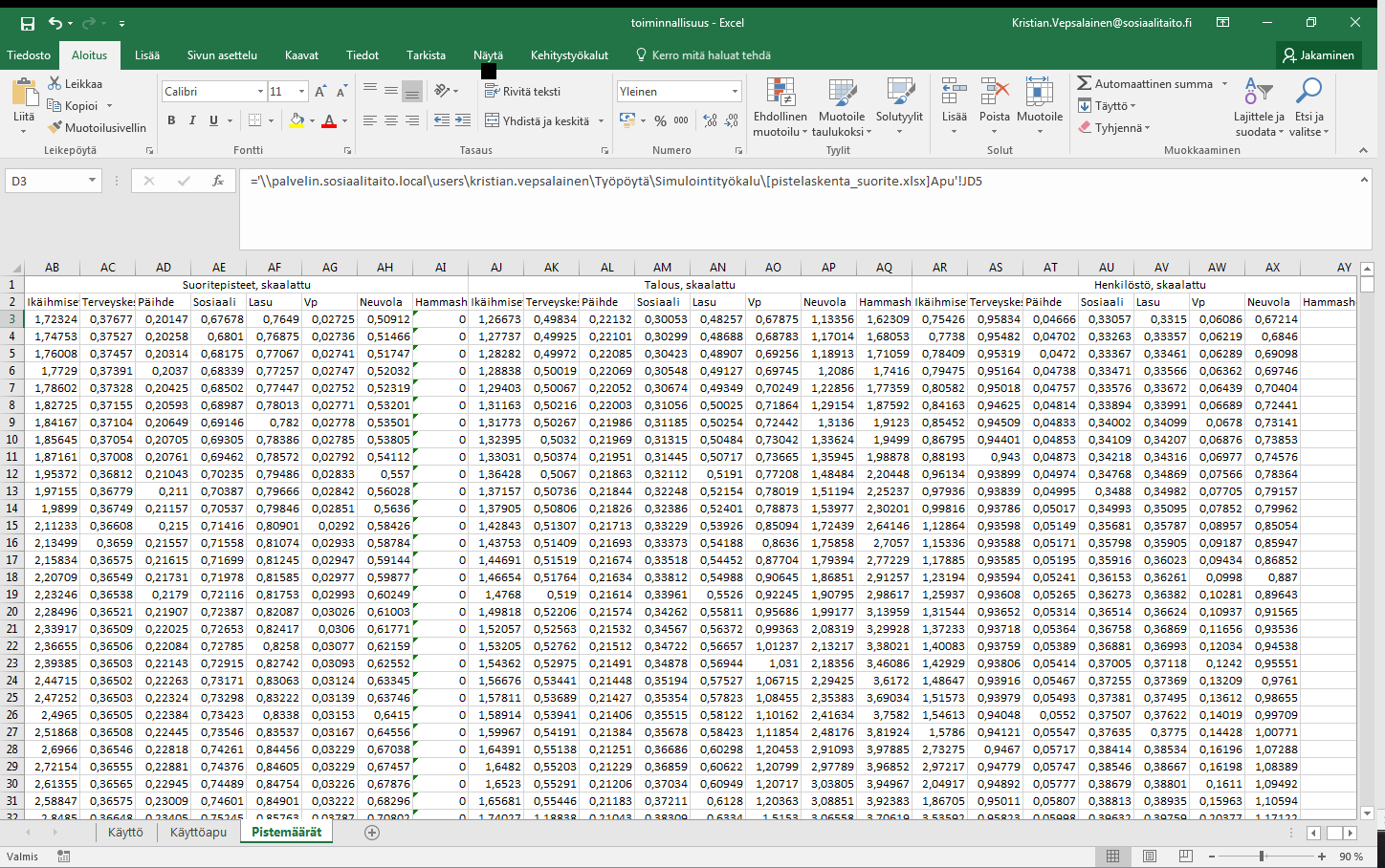Viewport: 1385px width, 868px height.
Task: Switch to page layout view in status bar
Action: [x=1150, y=857]
